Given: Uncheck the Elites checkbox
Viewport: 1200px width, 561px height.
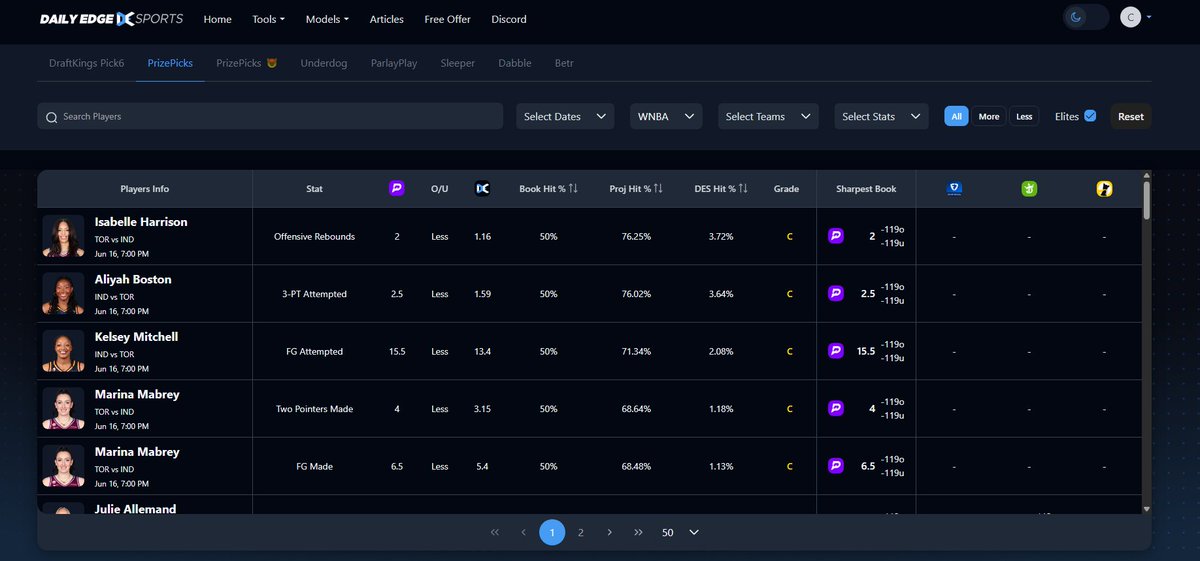Looking at the screenshot, I should tap(1090, 116).
